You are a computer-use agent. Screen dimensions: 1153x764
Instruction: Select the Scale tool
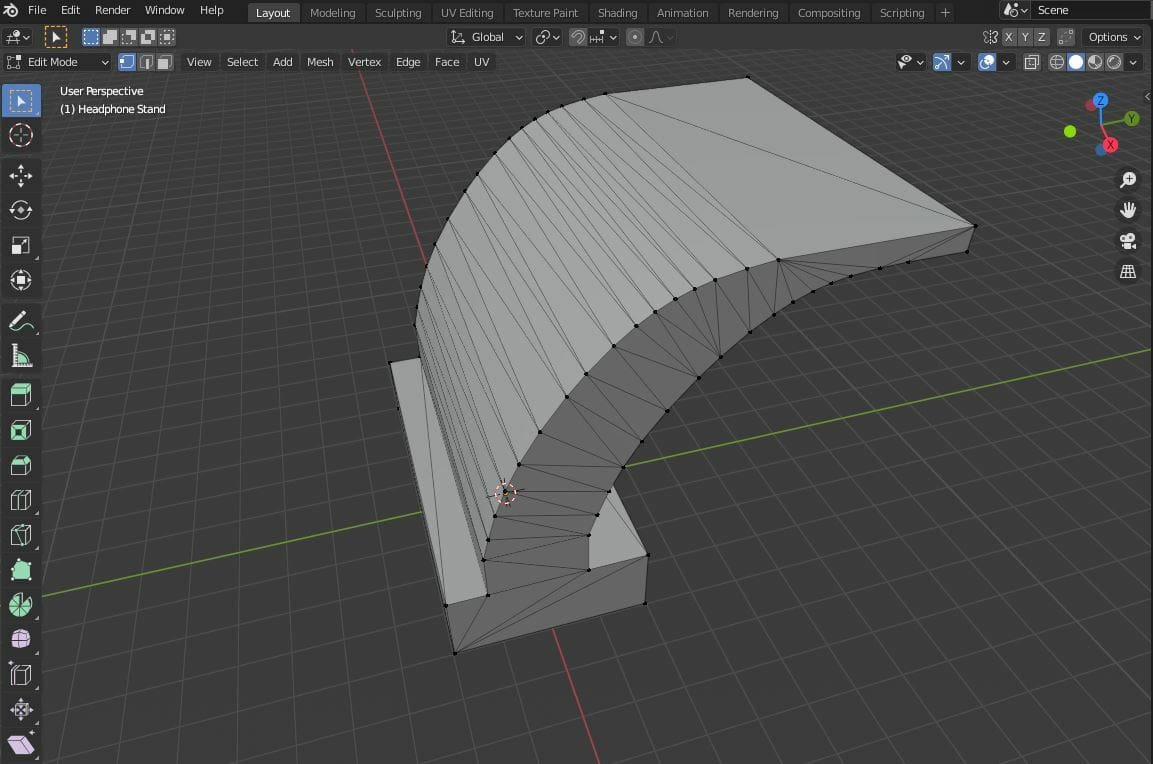[21, 245]
